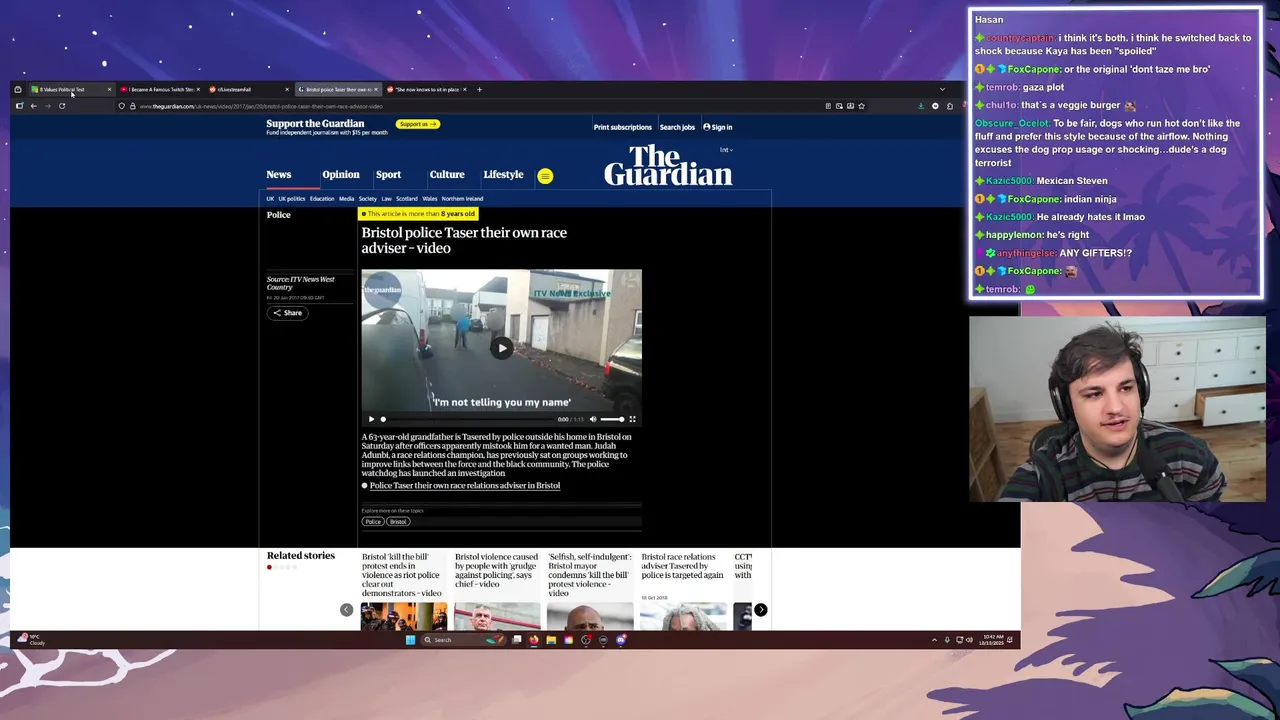Viewport: 1280px width, 720px height.
Task: Click the Police topic tag
Action: click(373, 522)
